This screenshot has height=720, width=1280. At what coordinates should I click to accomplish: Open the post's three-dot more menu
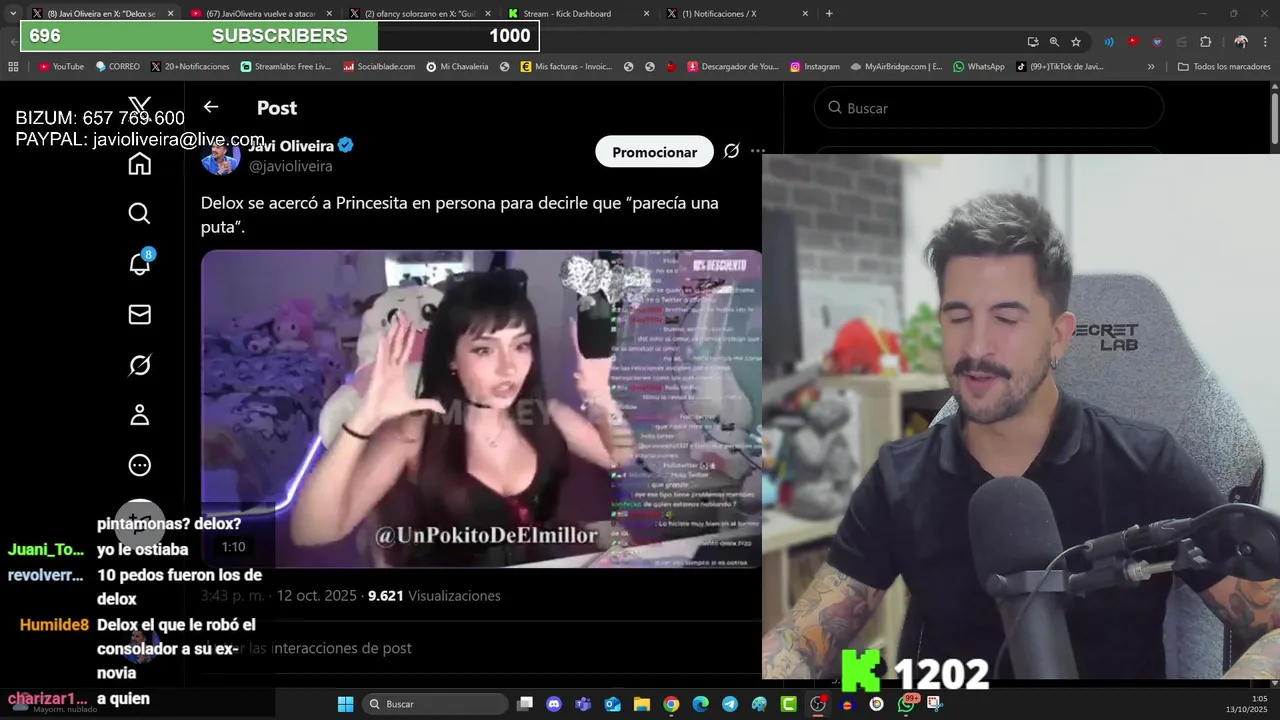758,151
